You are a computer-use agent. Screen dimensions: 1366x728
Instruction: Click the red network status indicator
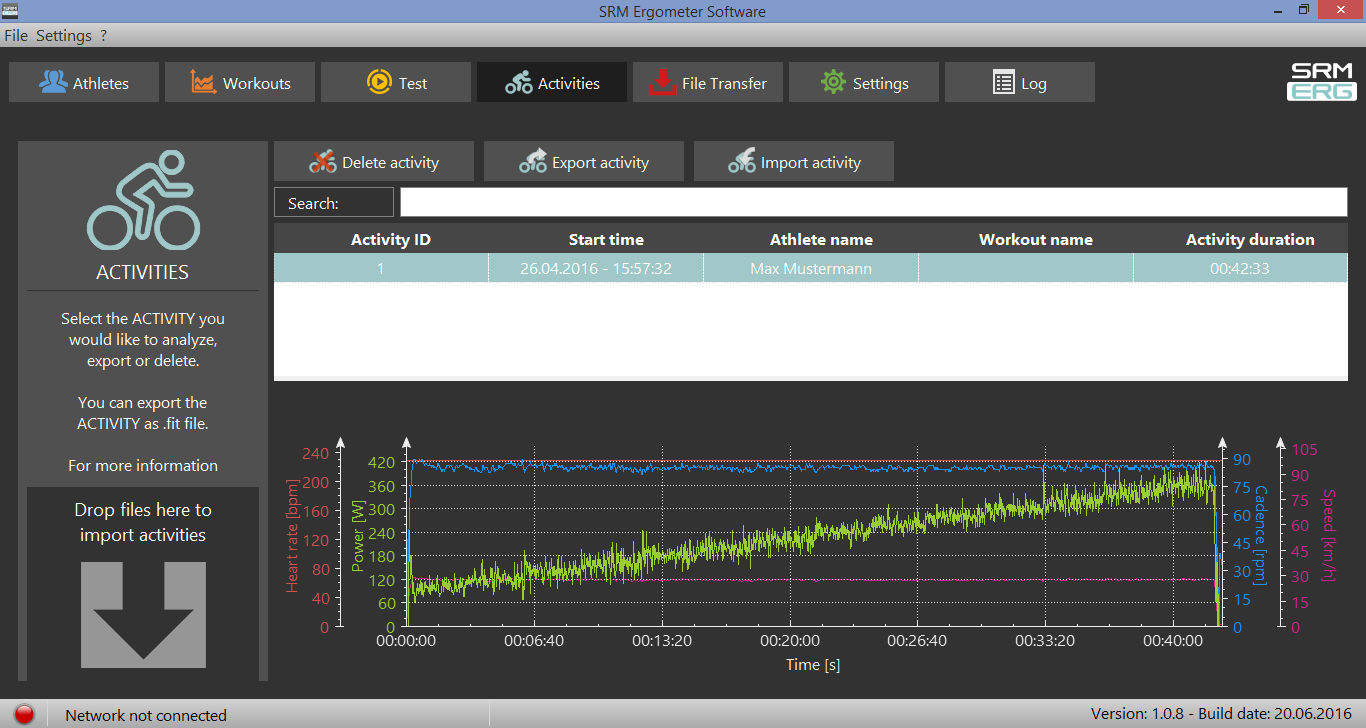24,714
